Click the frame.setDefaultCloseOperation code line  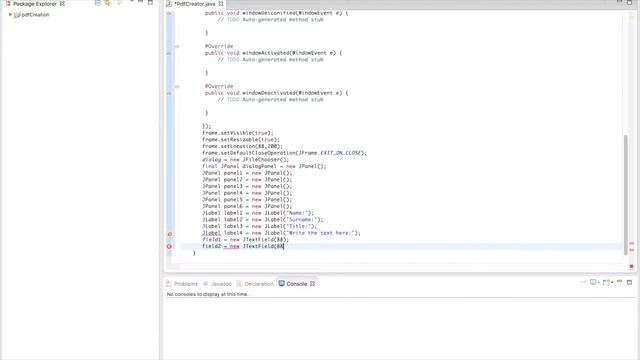[x=284, y=153]
